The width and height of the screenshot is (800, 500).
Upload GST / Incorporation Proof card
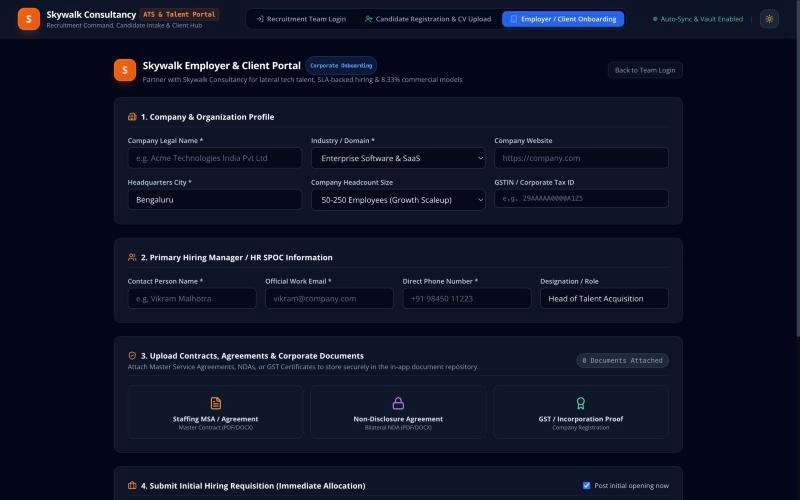(581, 412)
